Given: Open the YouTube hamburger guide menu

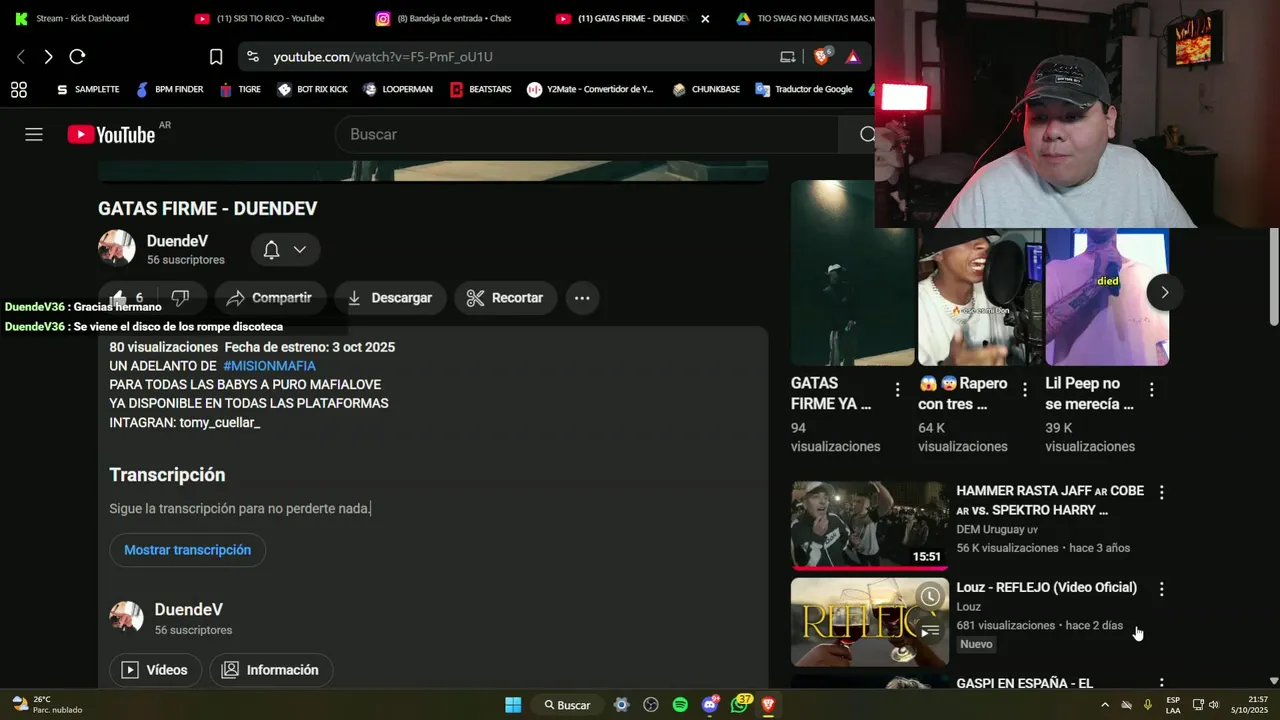Looking at the screenshot, I should pos(34,134).
